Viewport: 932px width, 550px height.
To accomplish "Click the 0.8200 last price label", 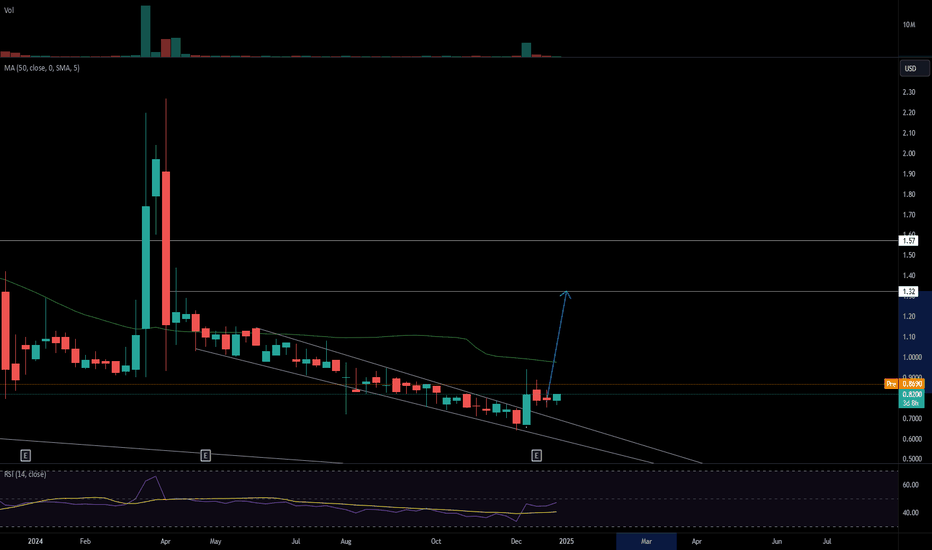I will (x=912, y=394).
